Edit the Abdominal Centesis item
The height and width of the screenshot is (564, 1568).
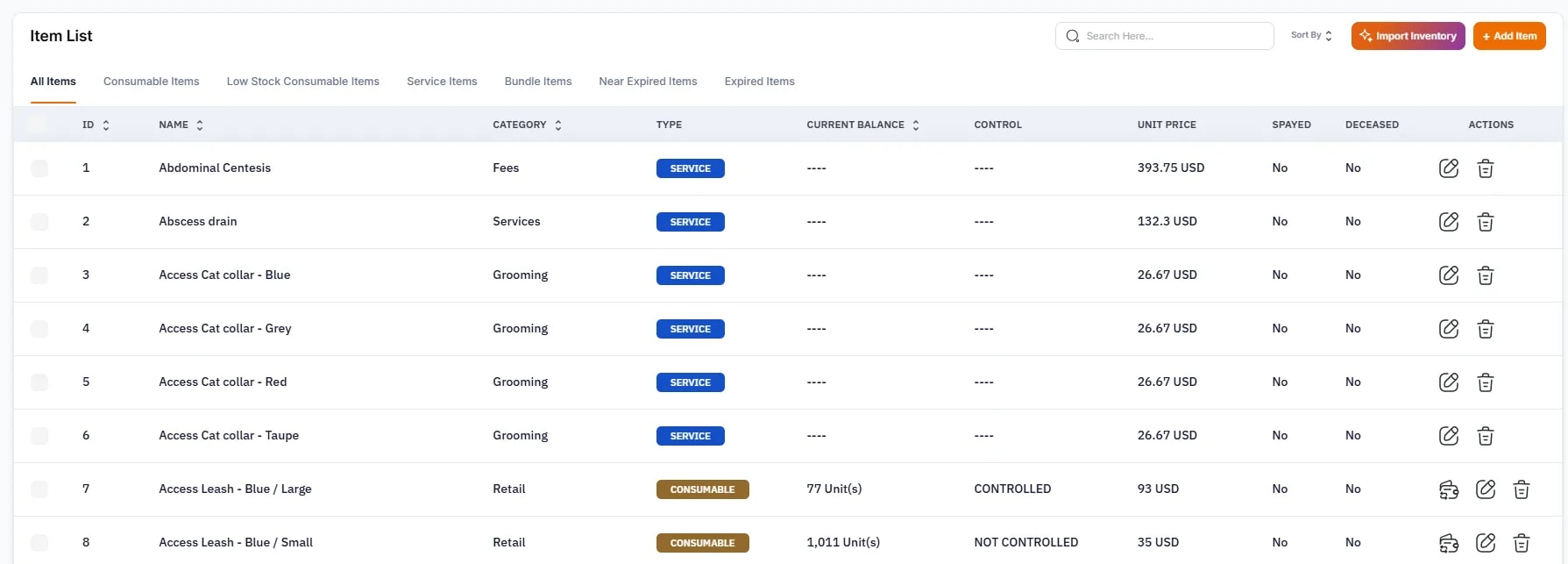[x=1449, y=168]
